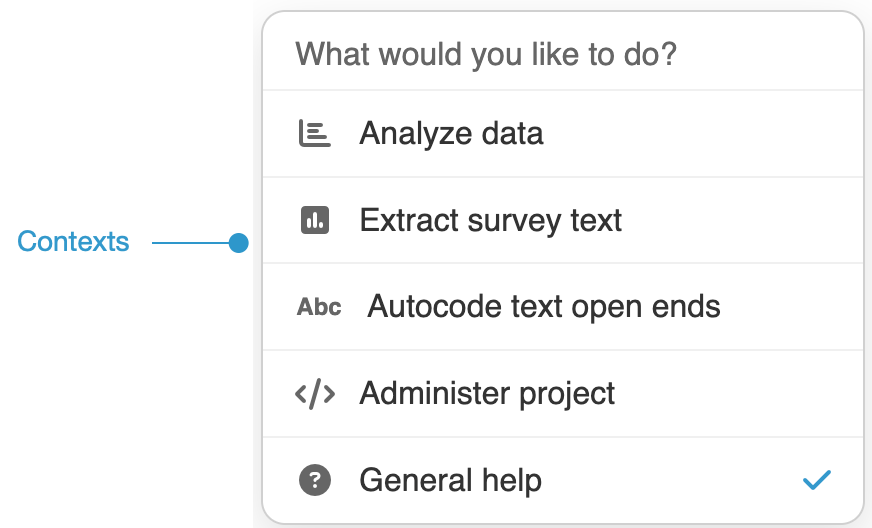Pick the Autocode text open ends label

pyautogui.click(x=543, y=307)
